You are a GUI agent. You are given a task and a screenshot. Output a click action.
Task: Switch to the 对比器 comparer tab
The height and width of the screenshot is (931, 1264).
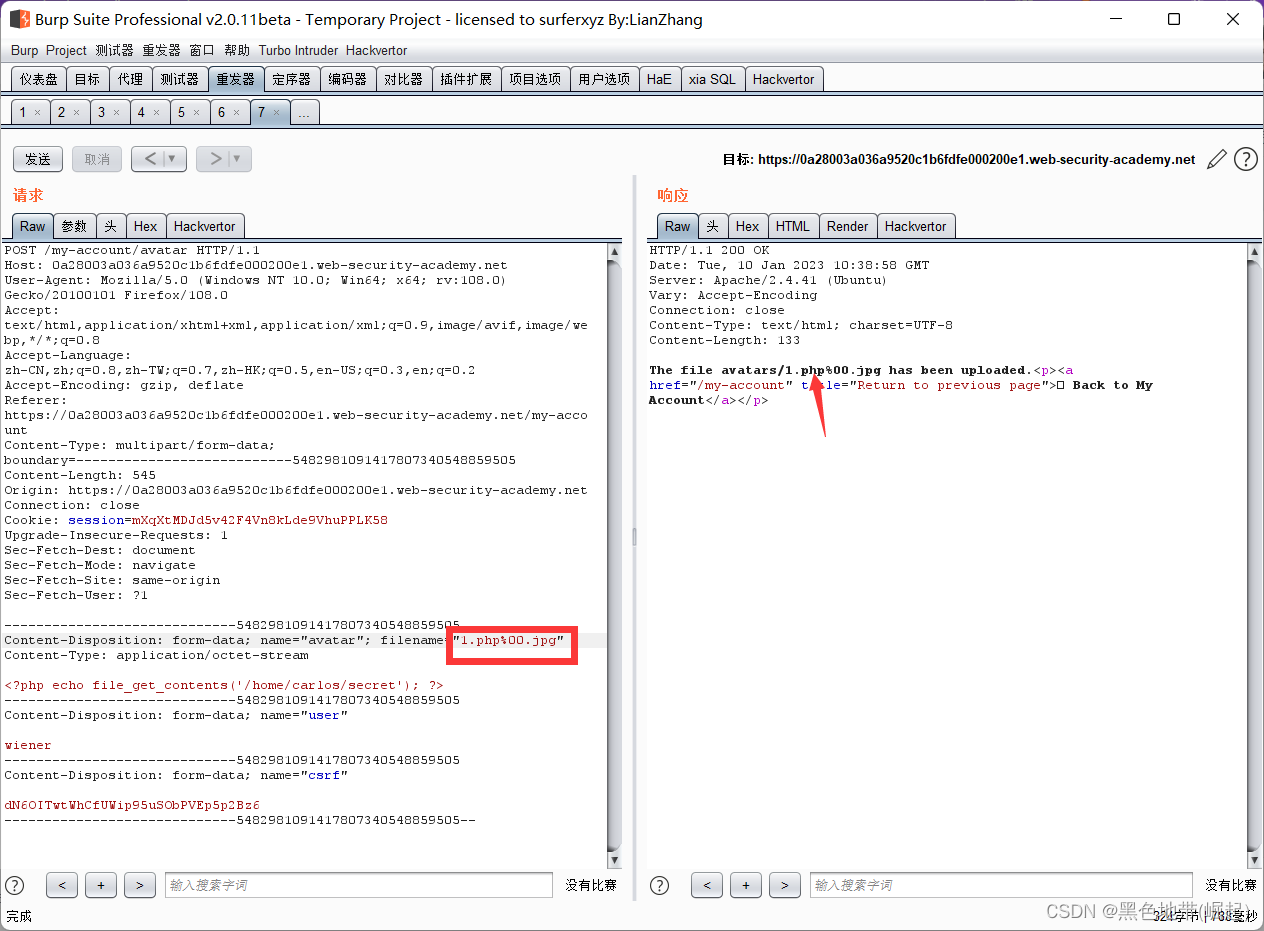click(x=404, y=79)
